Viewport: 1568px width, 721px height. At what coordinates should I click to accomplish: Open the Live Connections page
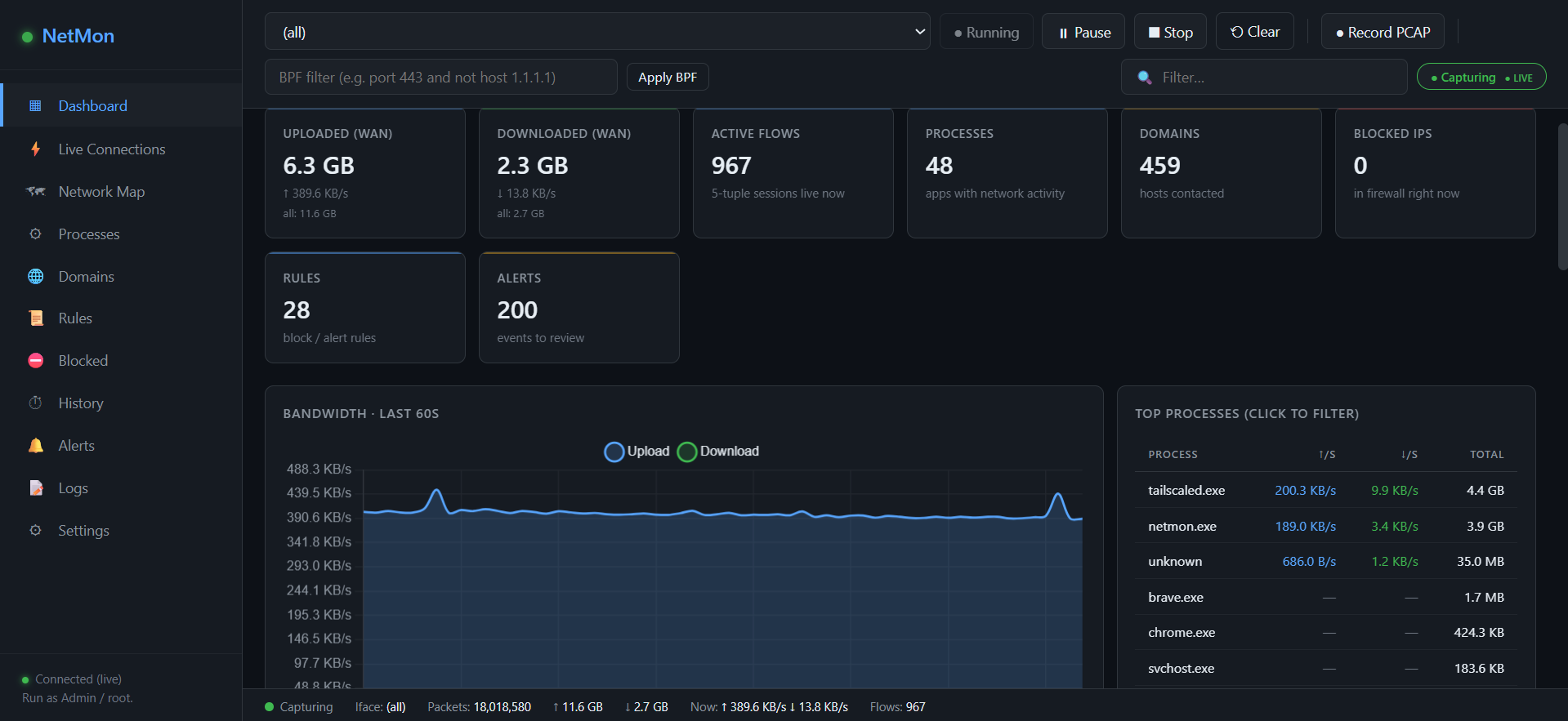(x=123, y=149)
